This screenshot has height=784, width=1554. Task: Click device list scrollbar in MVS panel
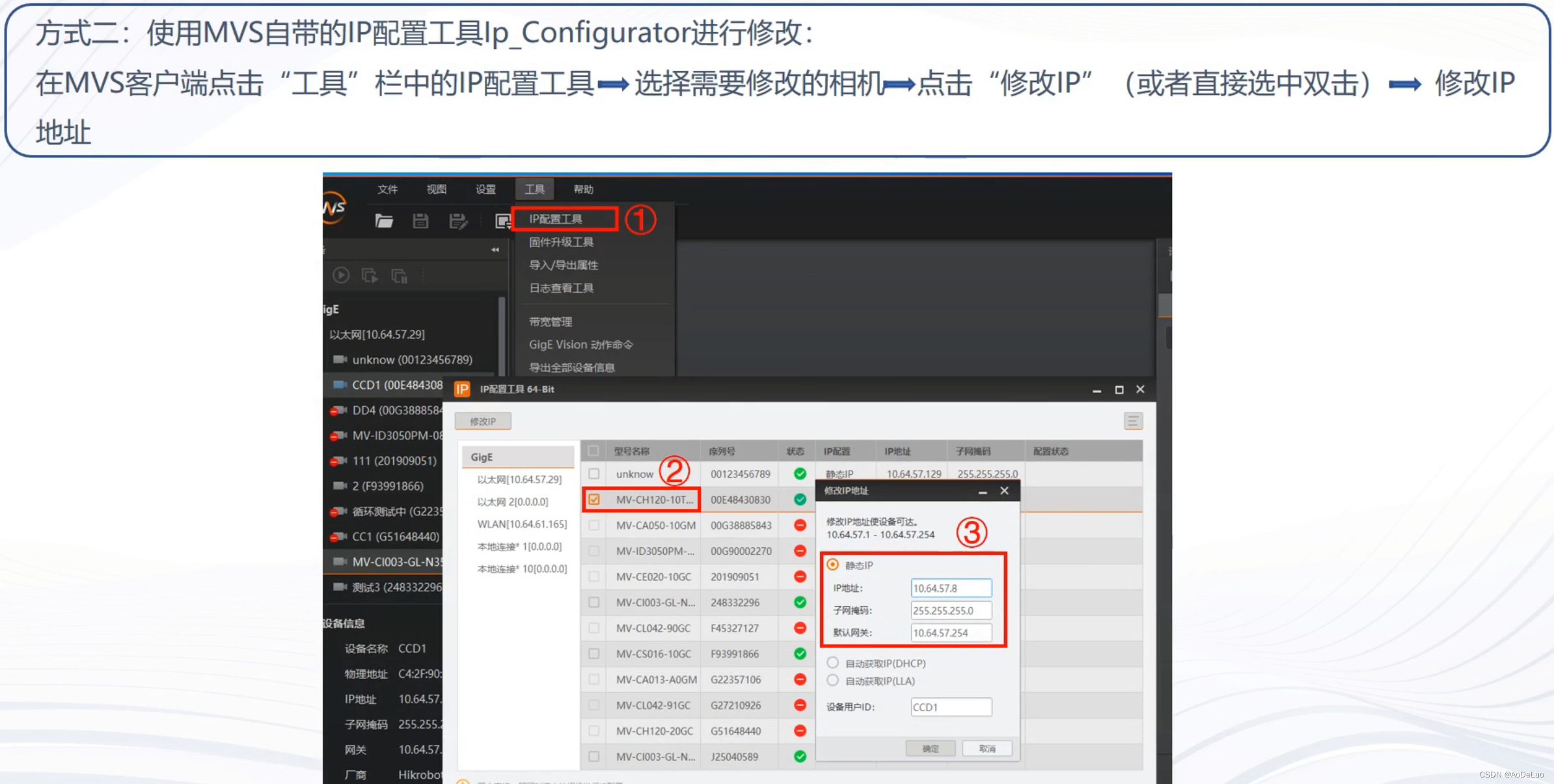(502, 336)
